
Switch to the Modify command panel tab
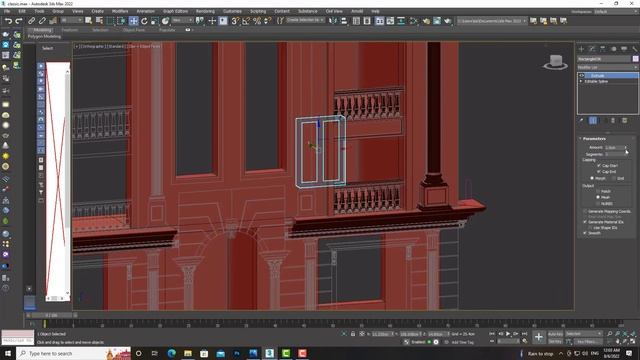[x=592, y=49]
